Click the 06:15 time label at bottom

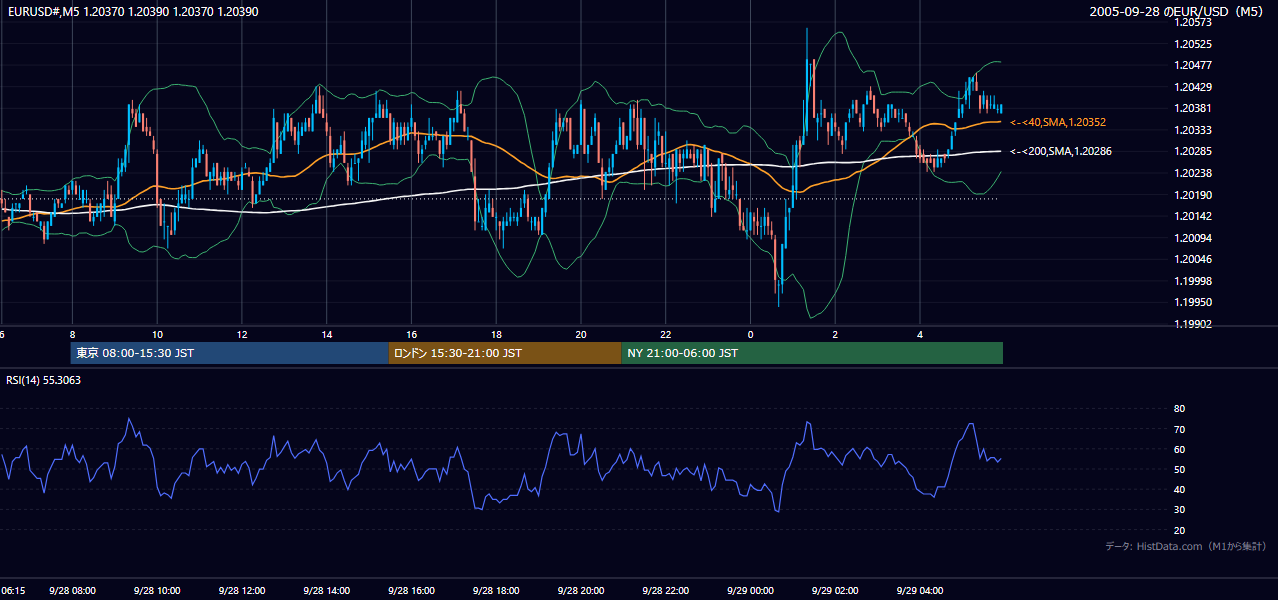pyautogui.click(x=13, y=591)
